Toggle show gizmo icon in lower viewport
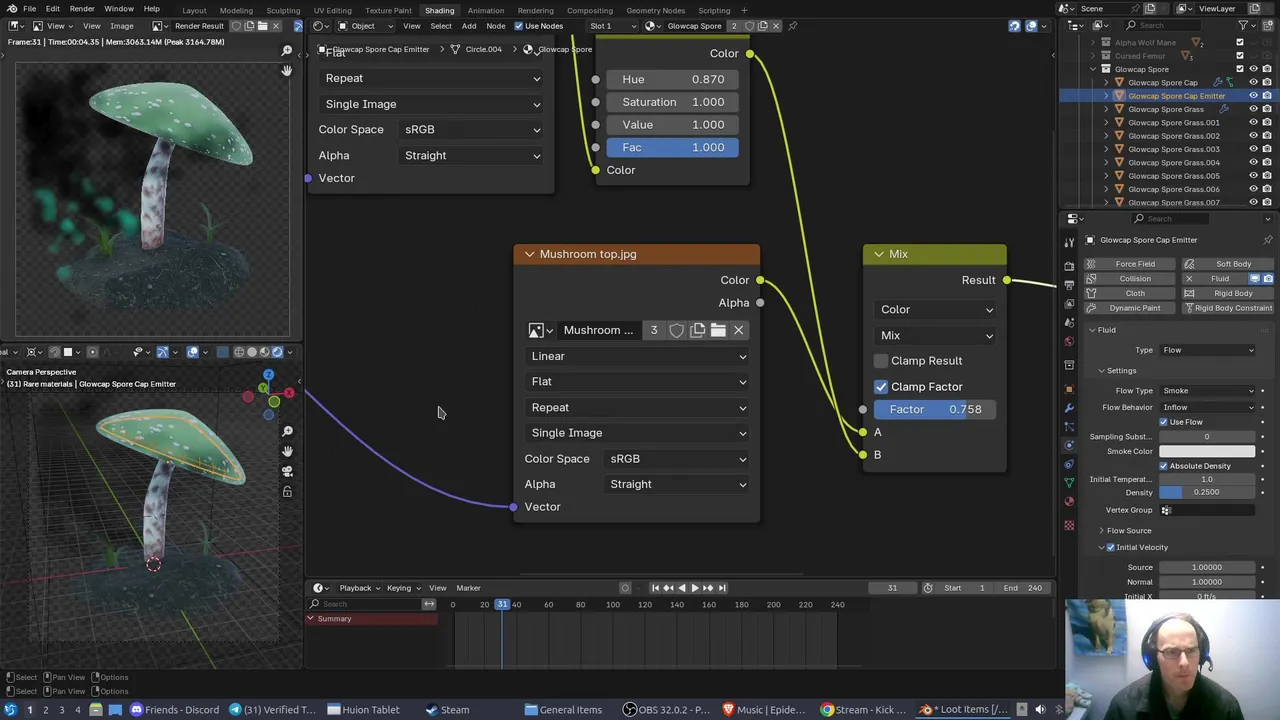The width and height of the screenshot is (1280, 720). (163, 352)
